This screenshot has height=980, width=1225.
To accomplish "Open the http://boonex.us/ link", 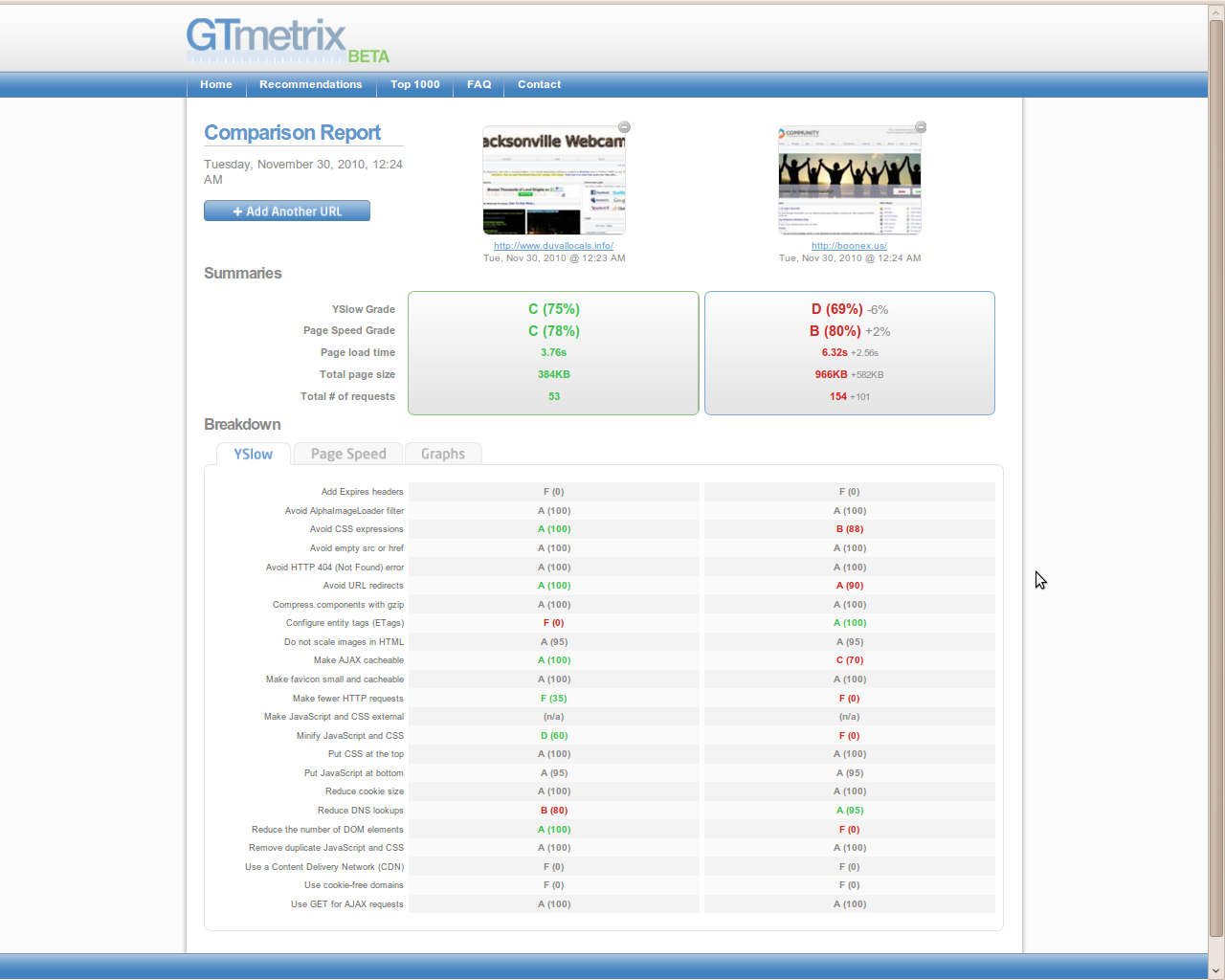I will [850, 246].
